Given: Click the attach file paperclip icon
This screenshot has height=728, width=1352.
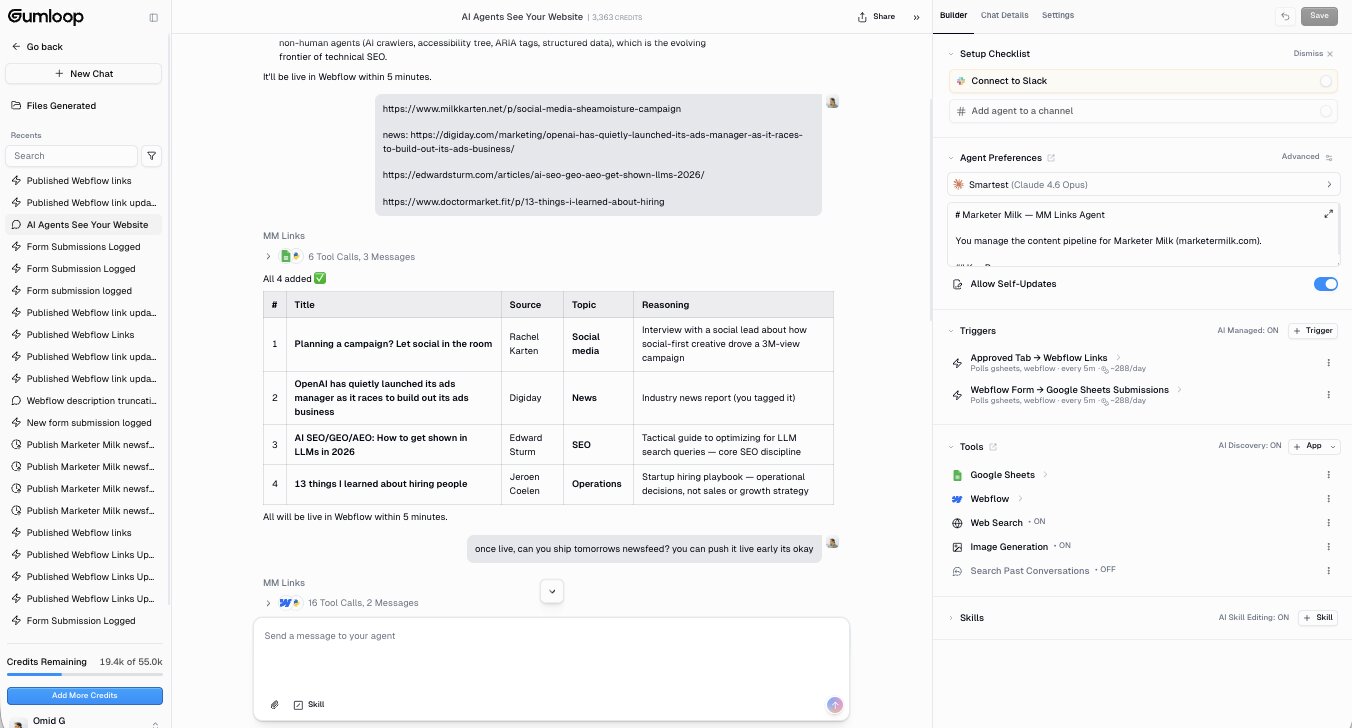Looking at the screenshot, I should (x=275, y=705).
